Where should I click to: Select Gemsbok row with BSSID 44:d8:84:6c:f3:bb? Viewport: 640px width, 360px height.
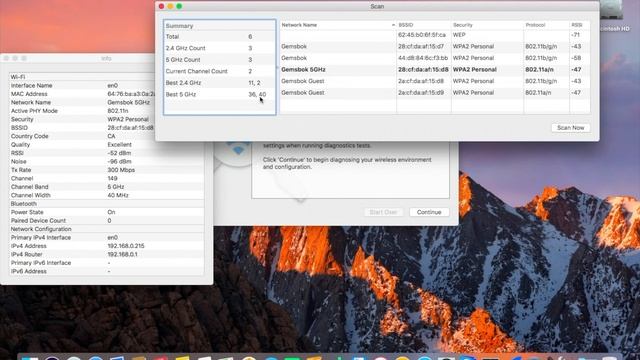(x=435, y=58)
